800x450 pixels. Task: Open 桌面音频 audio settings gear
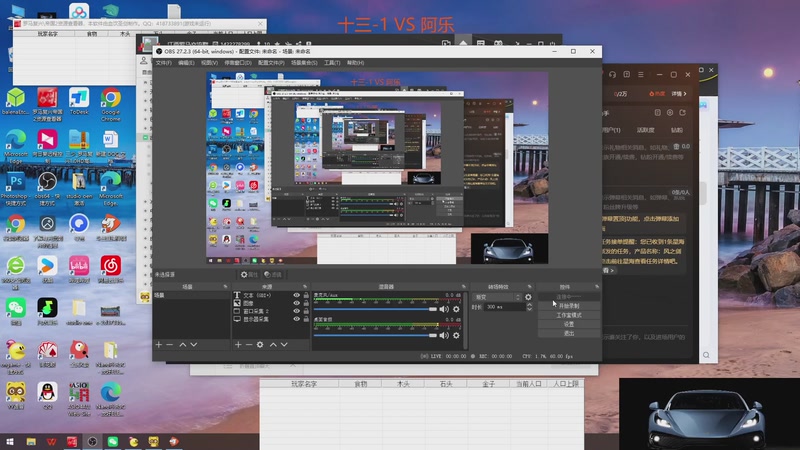pos(456,335)
